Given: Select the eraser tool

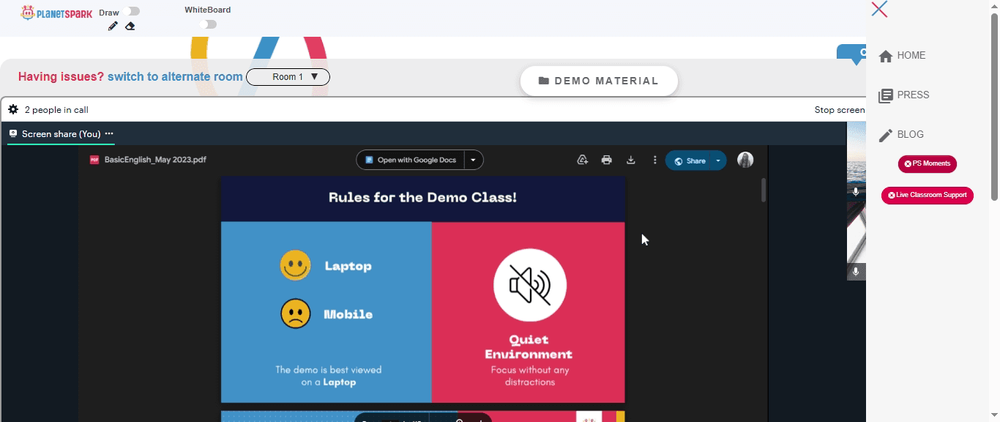Looking at the screenshot, I should pyautogui.click(x=130, y=26).
